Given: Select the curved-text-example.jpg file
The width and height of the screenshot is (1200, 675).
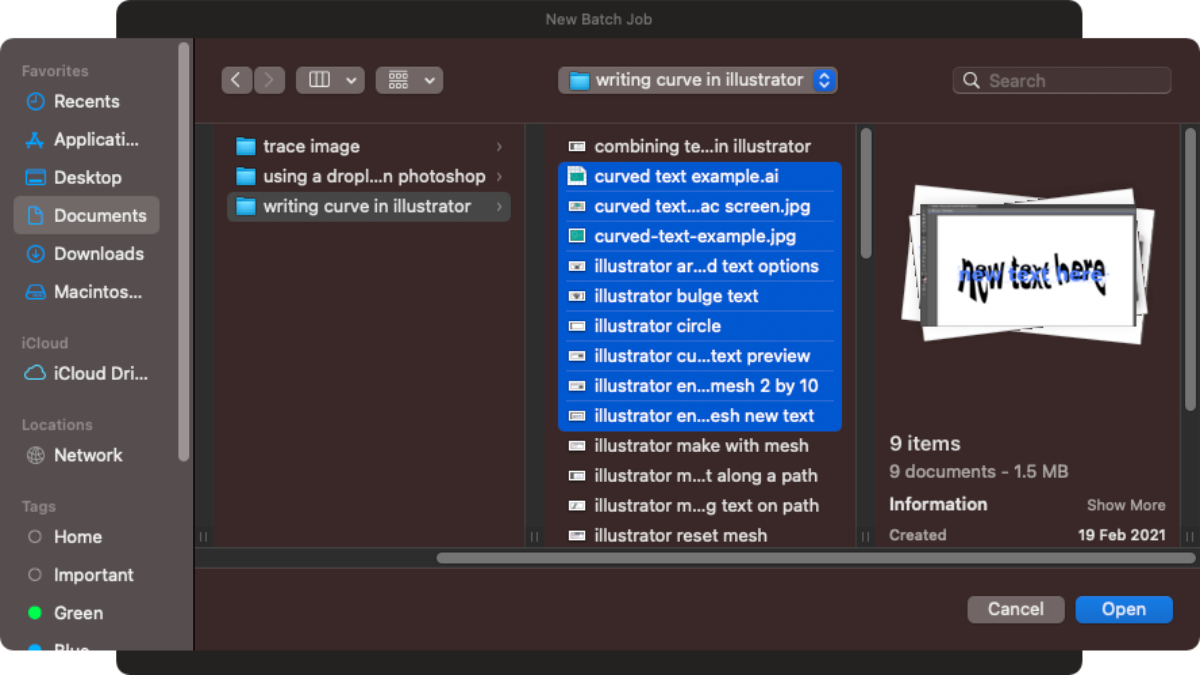Looking at the screenshot, I should 700,236.
